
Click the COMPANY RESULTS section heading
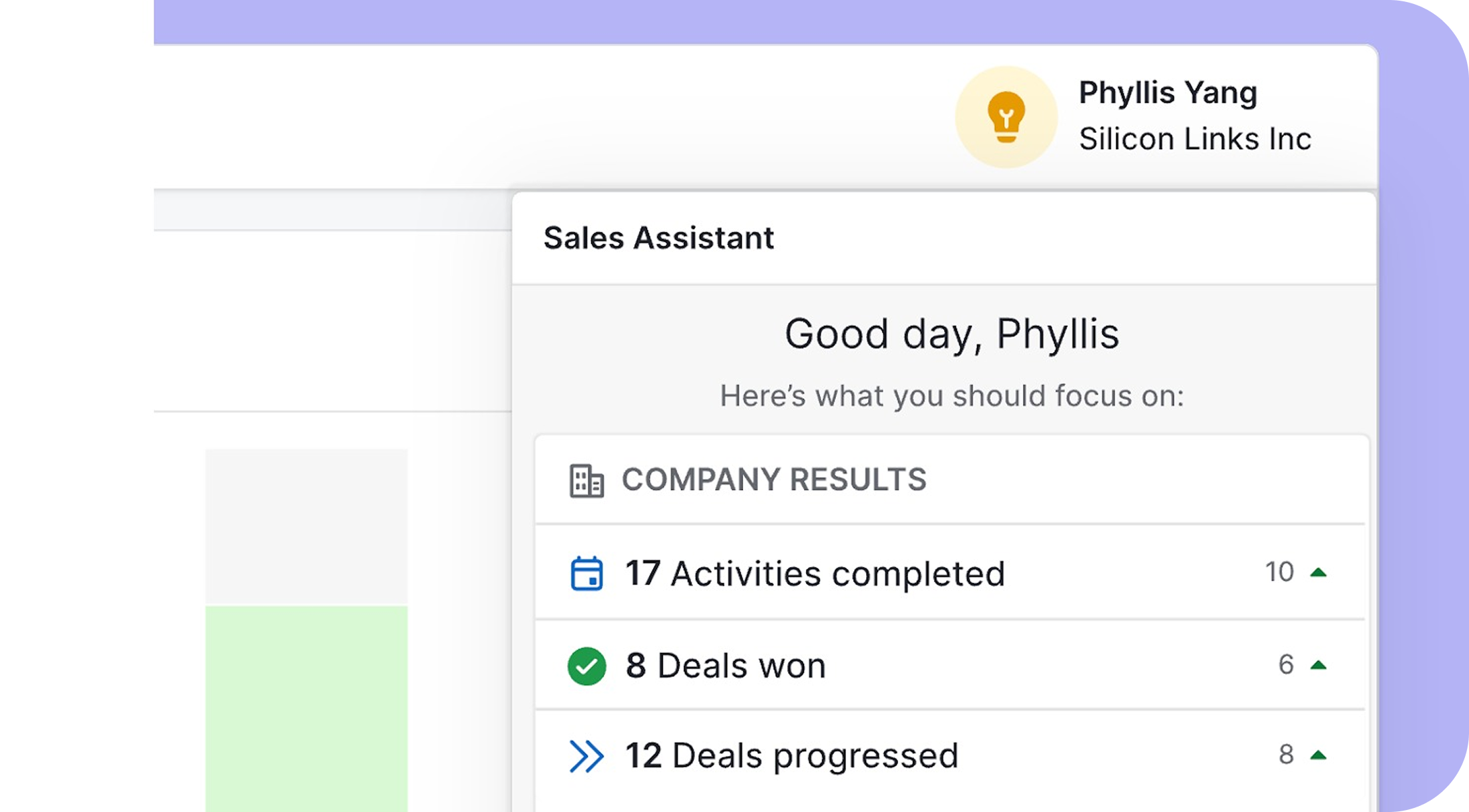(x=774, y=479)
